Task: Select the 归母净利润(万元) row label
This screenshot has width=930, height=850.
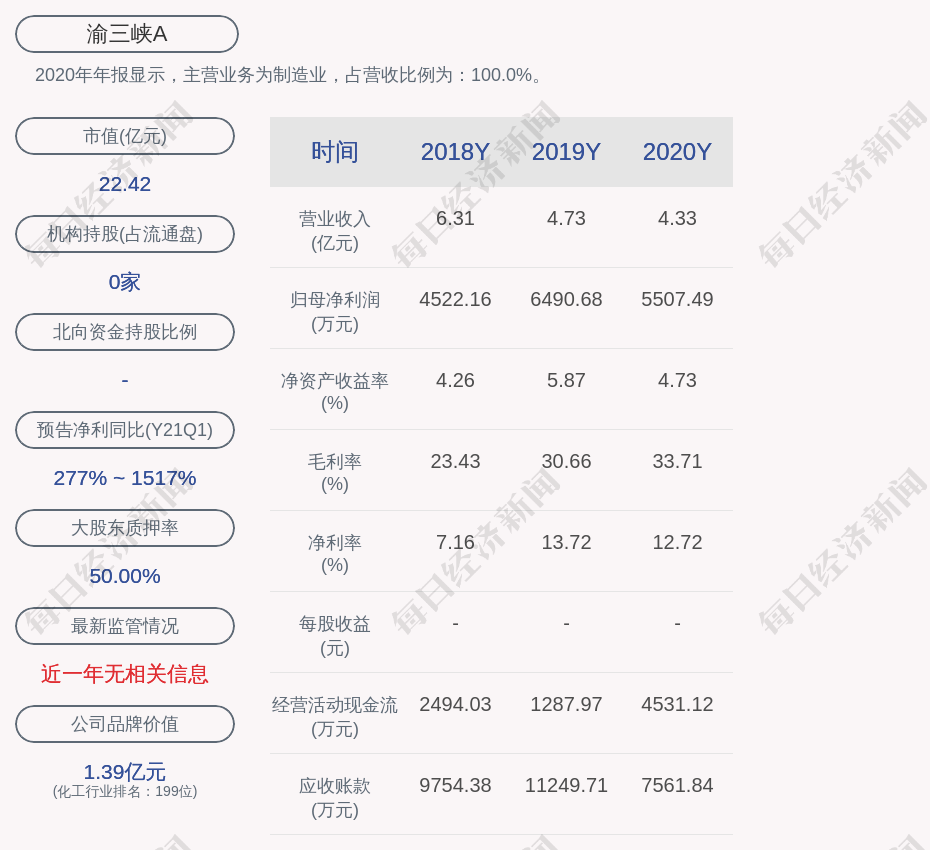Action: pyautogui.click(x=335, y=311)
